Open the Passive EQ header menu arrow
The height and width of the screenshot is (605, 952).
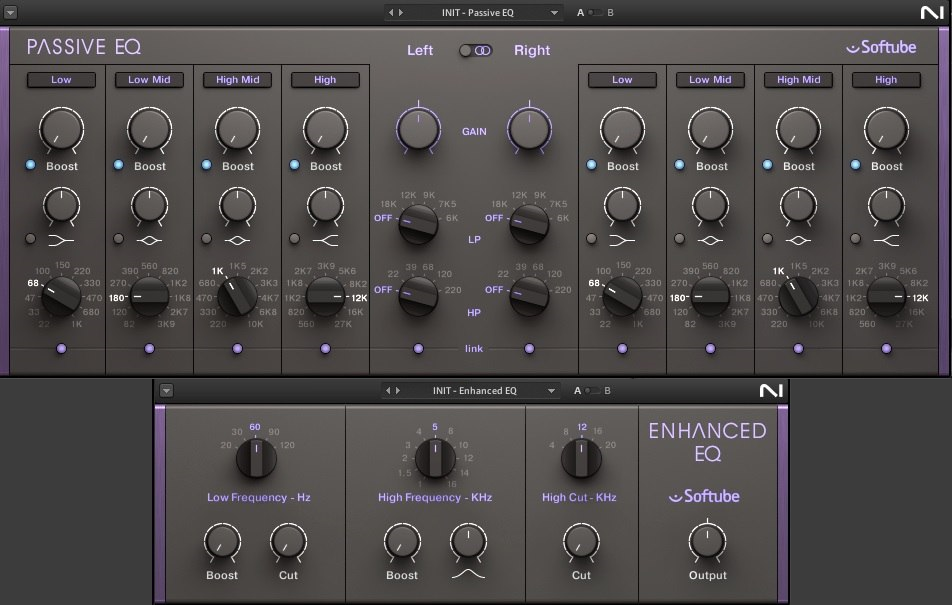click(x=10, y=12)
